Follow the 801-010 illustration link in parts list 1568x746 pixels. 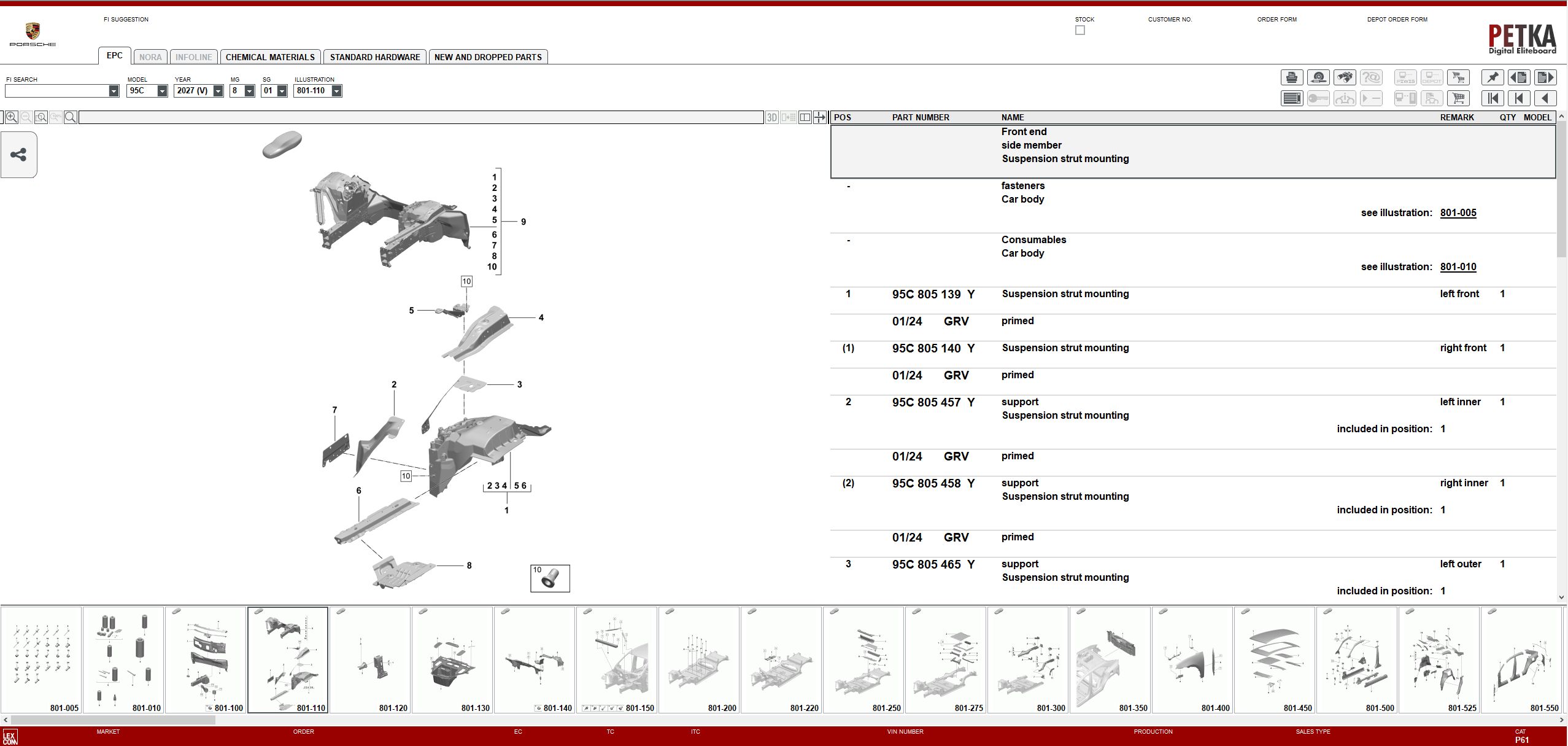click(1458, 267)
